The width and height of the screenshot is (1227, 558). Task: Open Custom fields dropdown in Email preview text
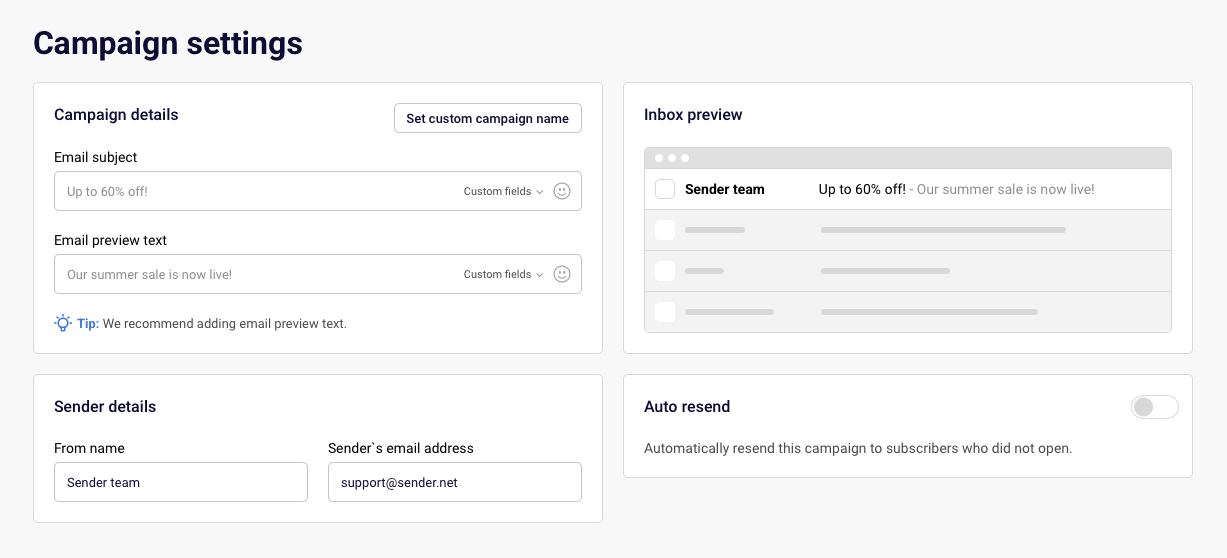click(503, 274)
